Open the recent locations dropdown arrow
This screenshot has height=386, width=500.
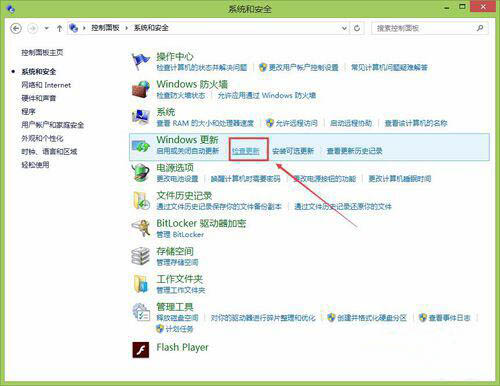(47, 28)
